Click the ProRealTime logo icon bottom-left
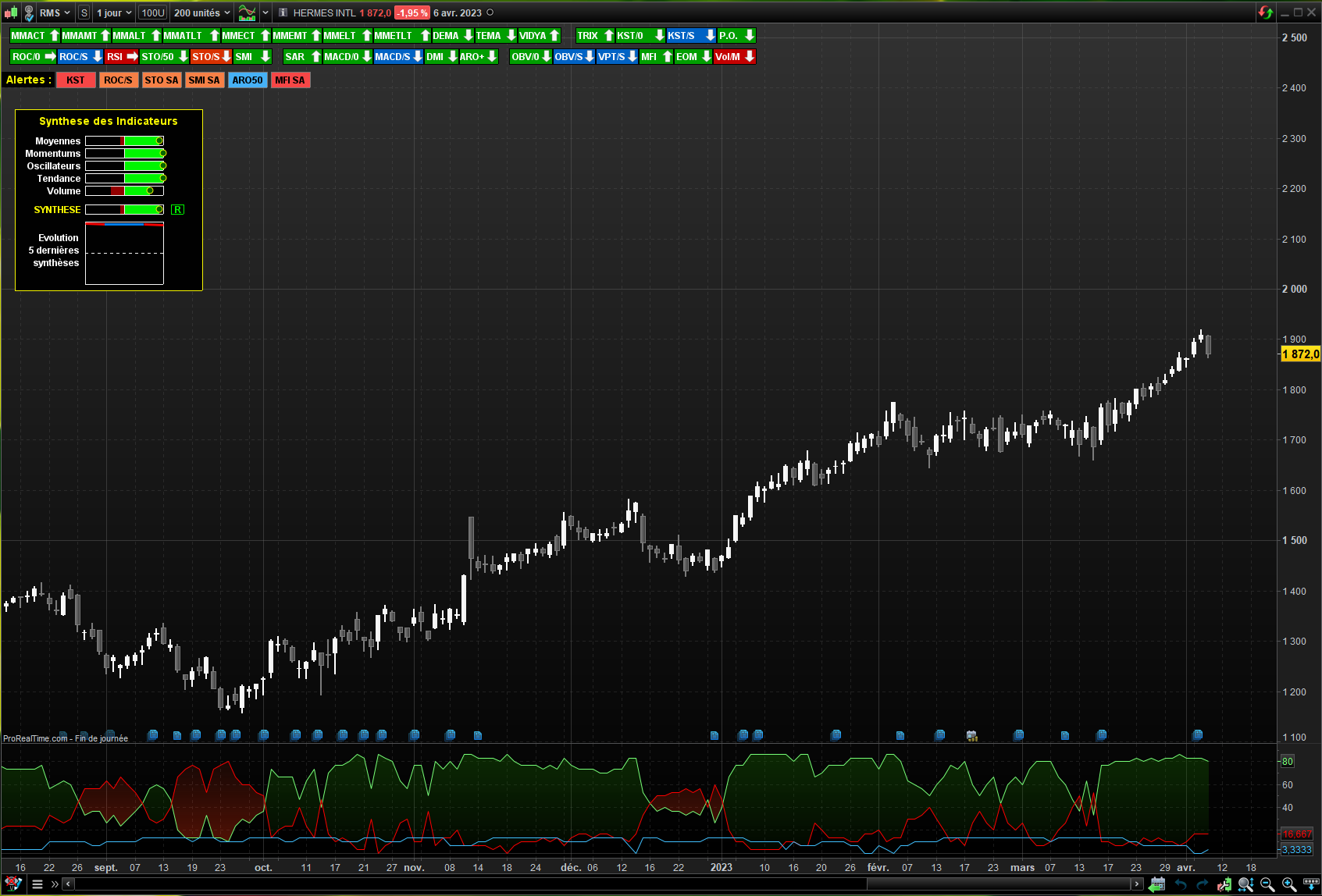Viewport: 1322px width, 896px height. point(13,884)
